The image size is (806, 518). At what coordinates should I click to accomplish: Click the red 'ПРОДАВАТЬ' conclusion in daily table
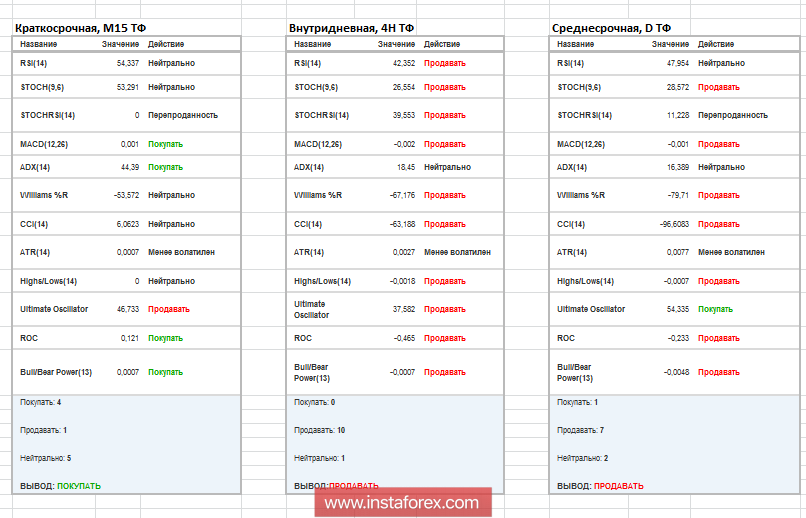pyautogui.click(x=619, y=486)
